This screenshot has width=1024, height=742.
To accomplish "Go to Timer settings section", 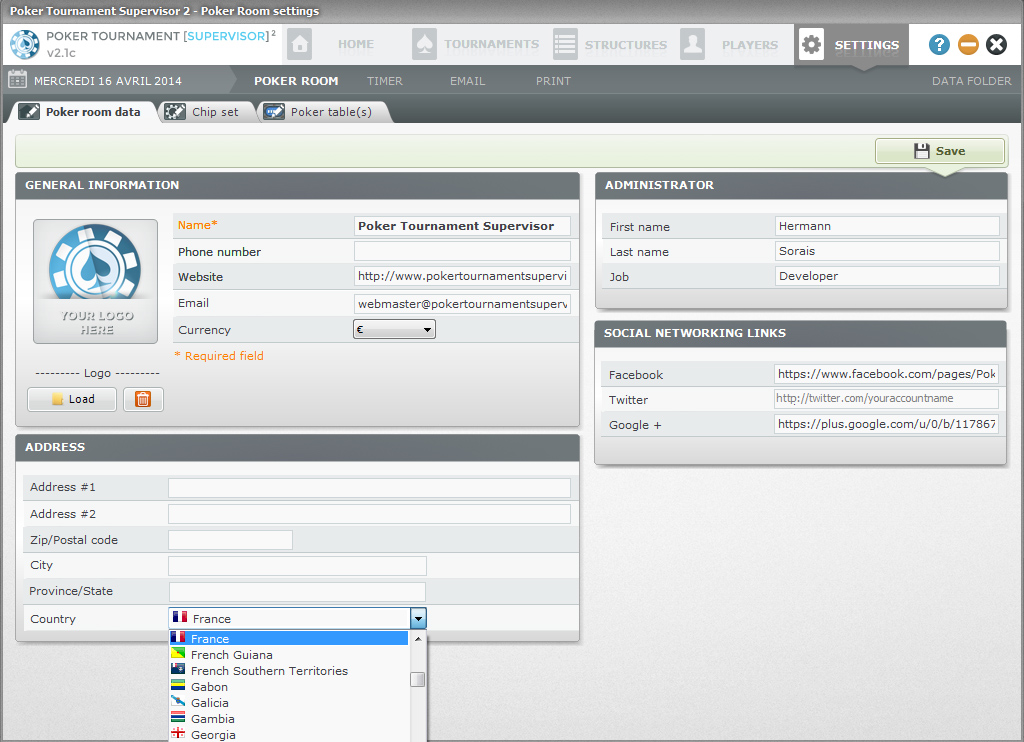I will point(384,81).
